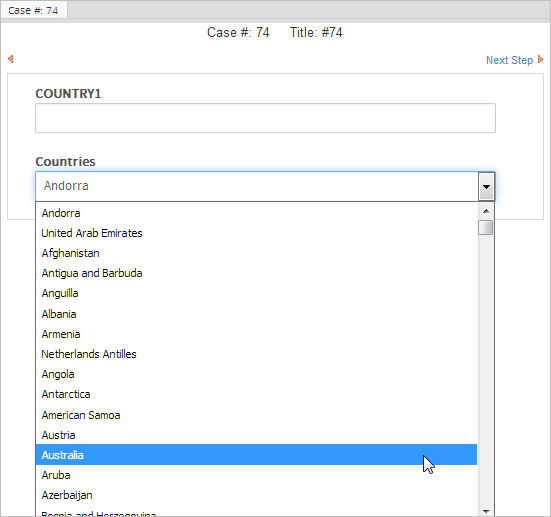Screen dimensions: 551x517
Task: Click the scrollbar up arrow in list
Action: (x=486, y=211)
